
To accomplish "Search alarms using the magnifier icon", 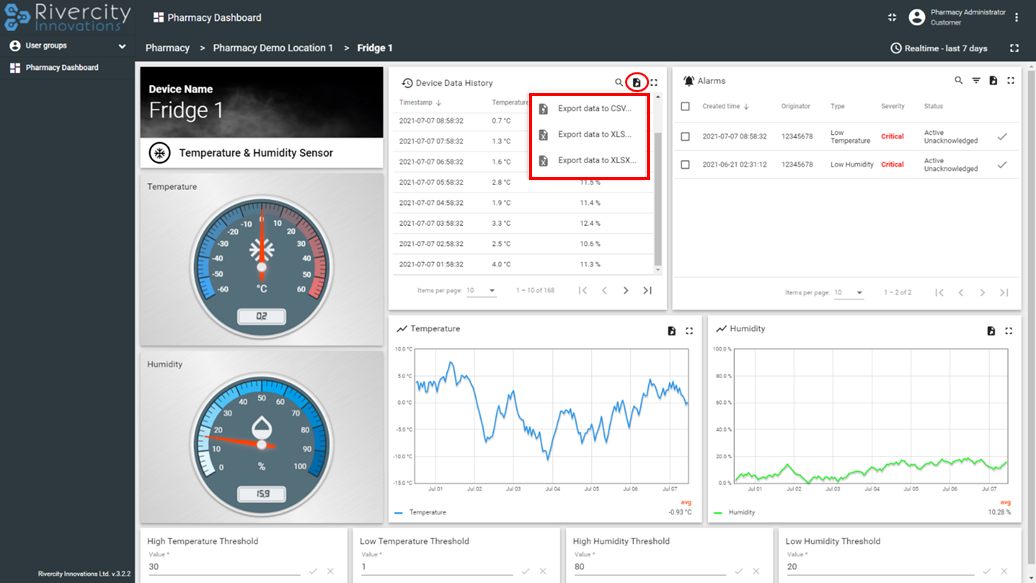I will [958, 81].
